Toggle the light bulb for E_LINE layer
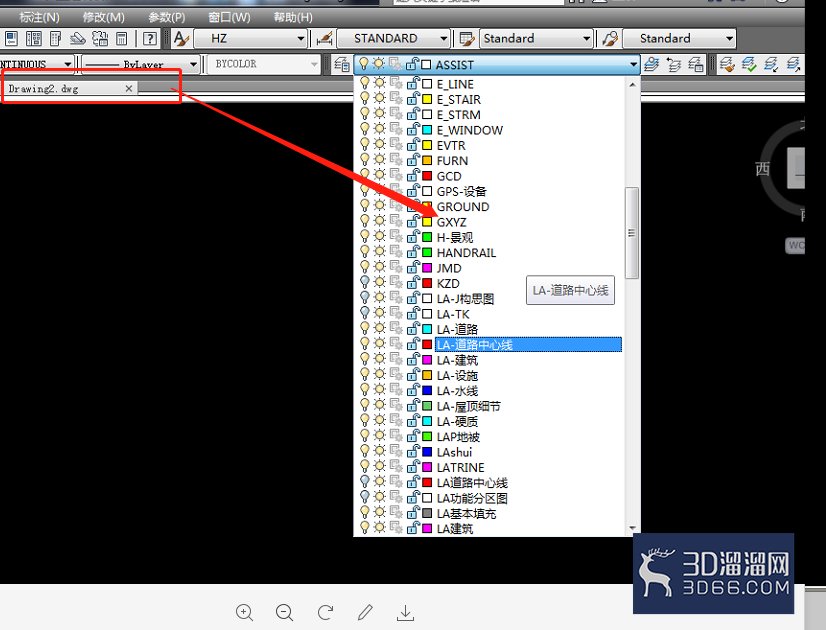The height and width of the screenshot is (630, 826). tap(364, 83)
